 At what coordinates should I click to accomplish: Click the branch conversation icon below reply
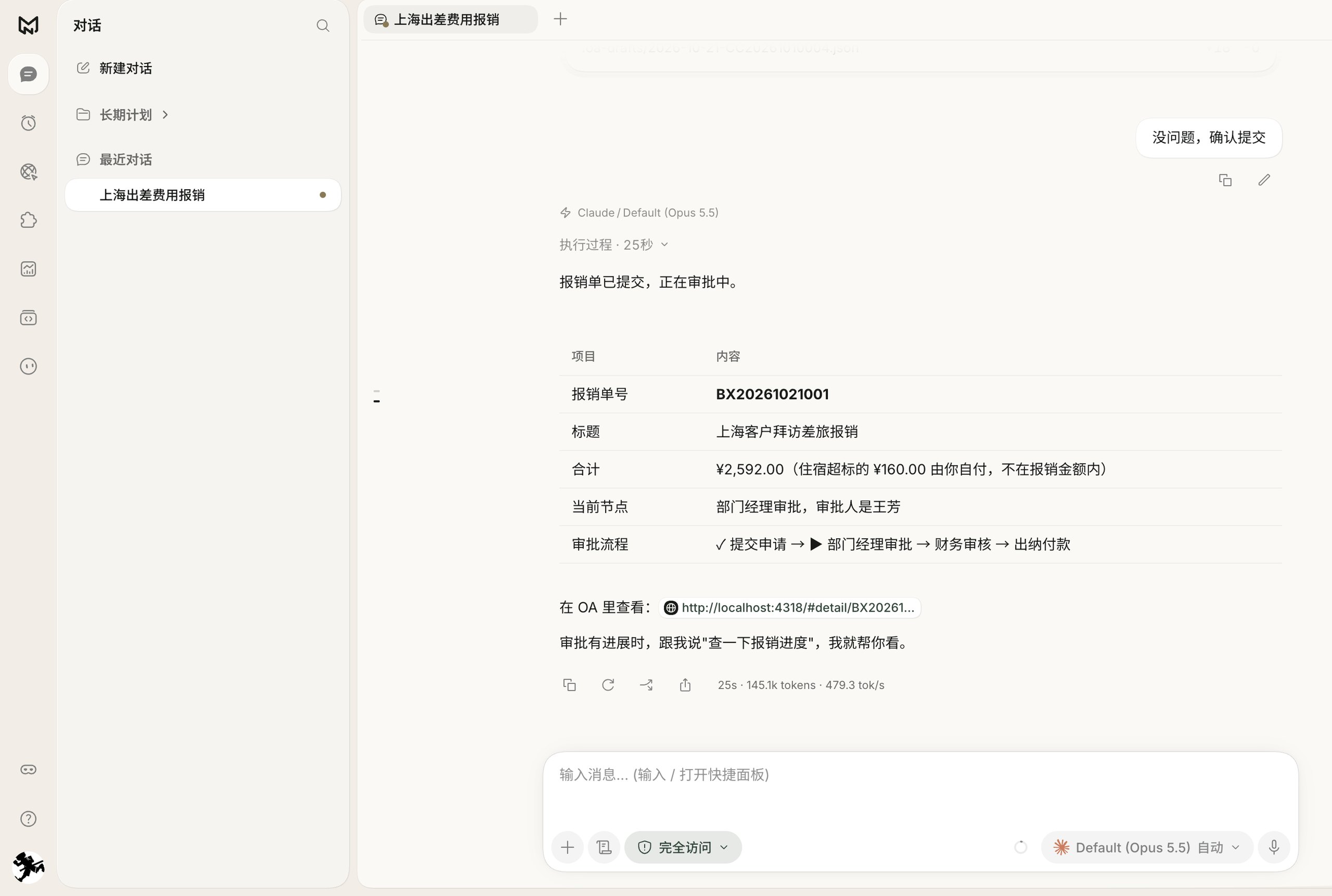tap(647, 684)
